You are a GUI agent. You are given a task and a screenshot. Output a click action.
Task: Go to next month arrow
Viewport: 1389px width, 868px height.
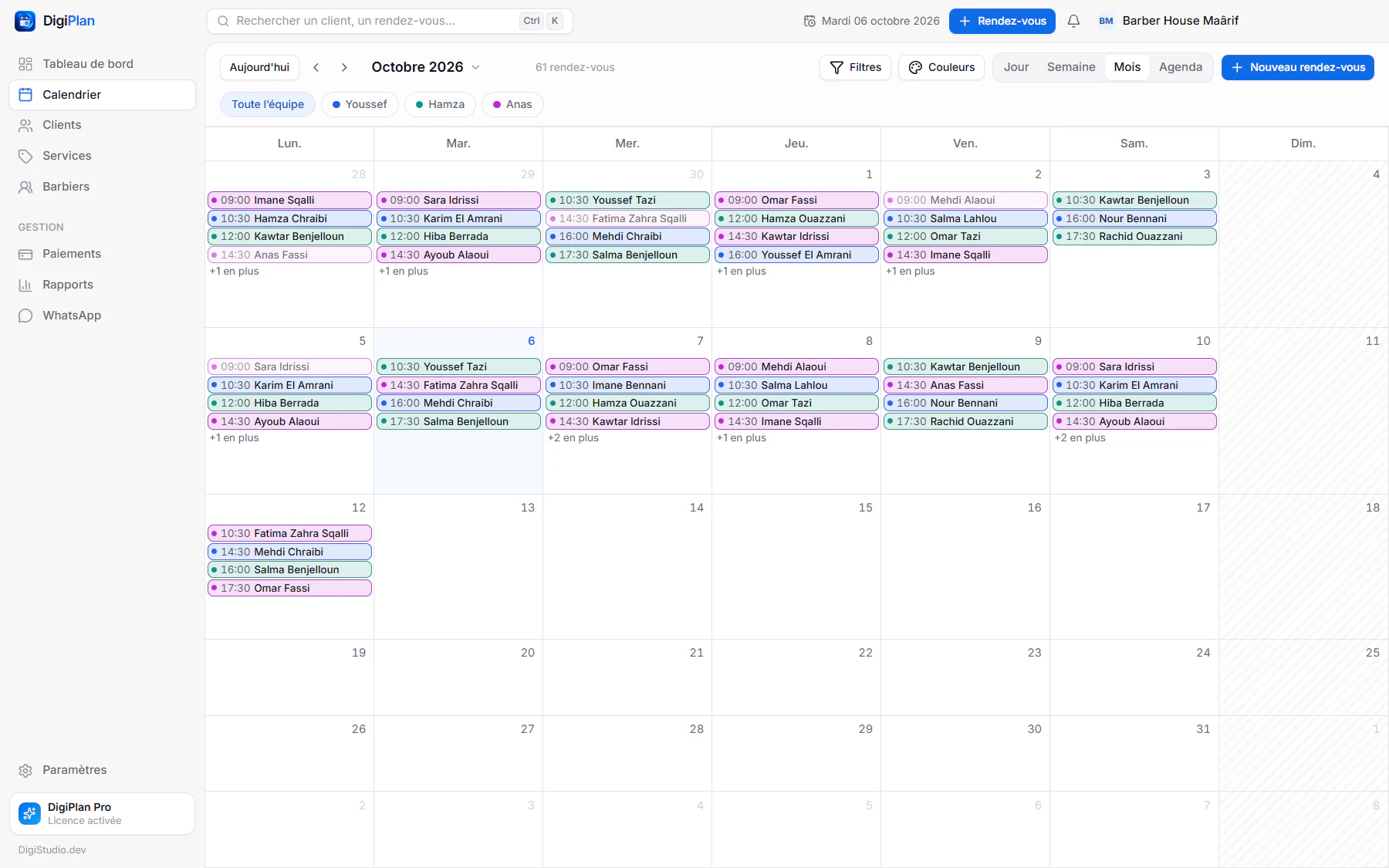click(344, 67)
